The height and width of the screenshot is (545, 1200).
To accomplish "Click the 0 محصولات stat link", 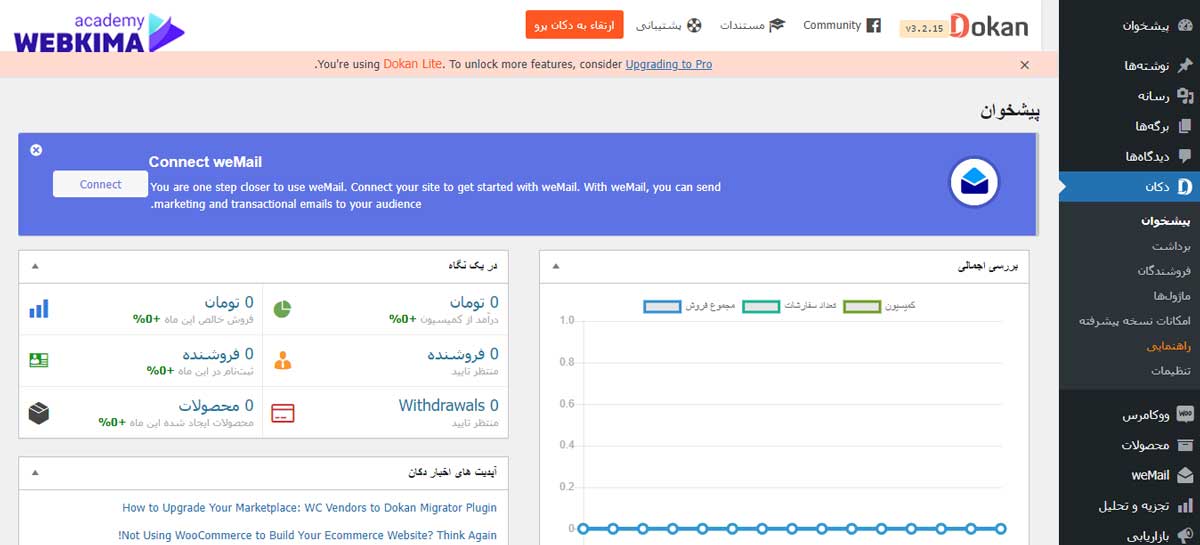I will [x=216, y=405].
